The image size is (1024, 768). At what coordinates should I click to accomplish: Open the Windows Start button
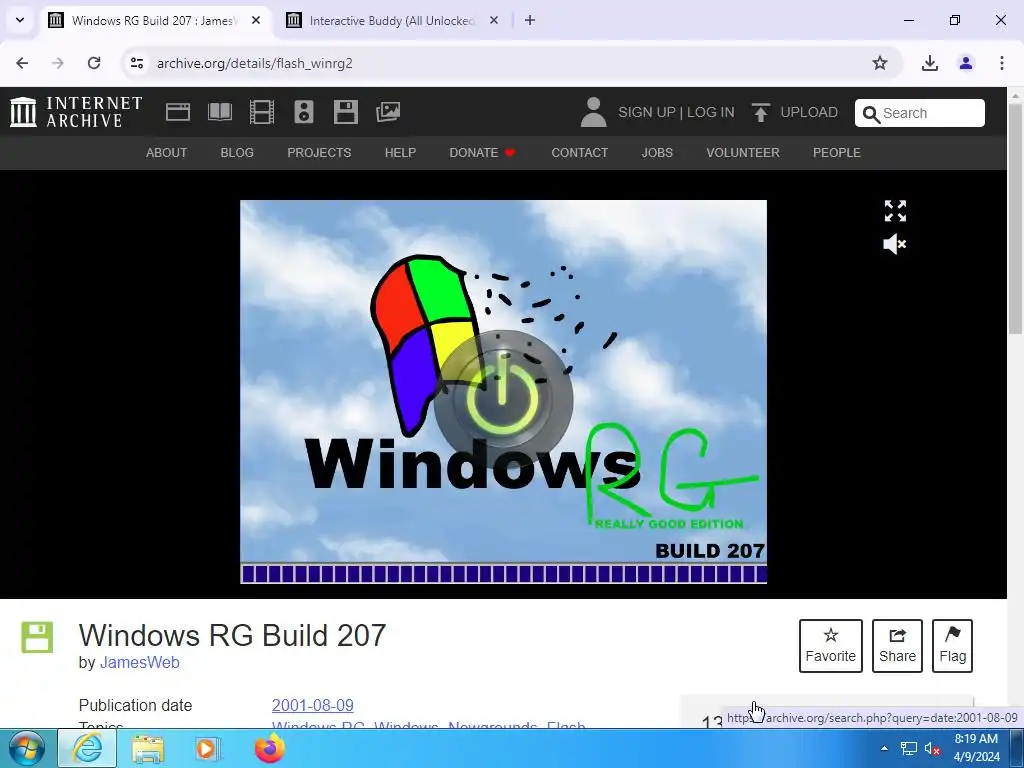(27, 748)
